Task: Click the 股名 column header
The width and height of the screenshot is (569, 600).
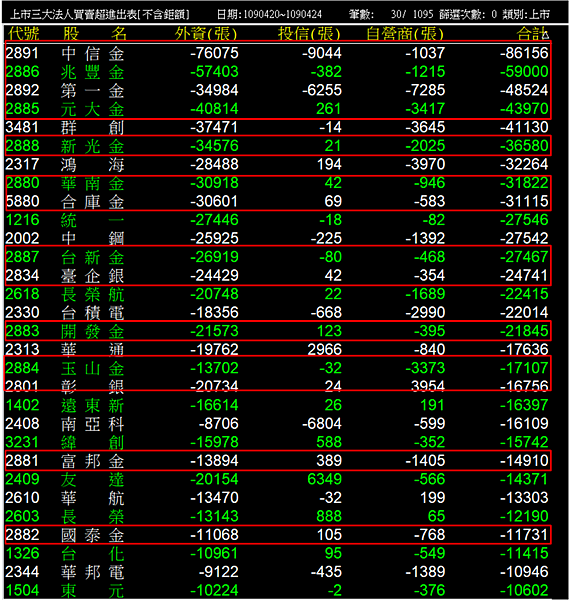Action: click(95, 34)
